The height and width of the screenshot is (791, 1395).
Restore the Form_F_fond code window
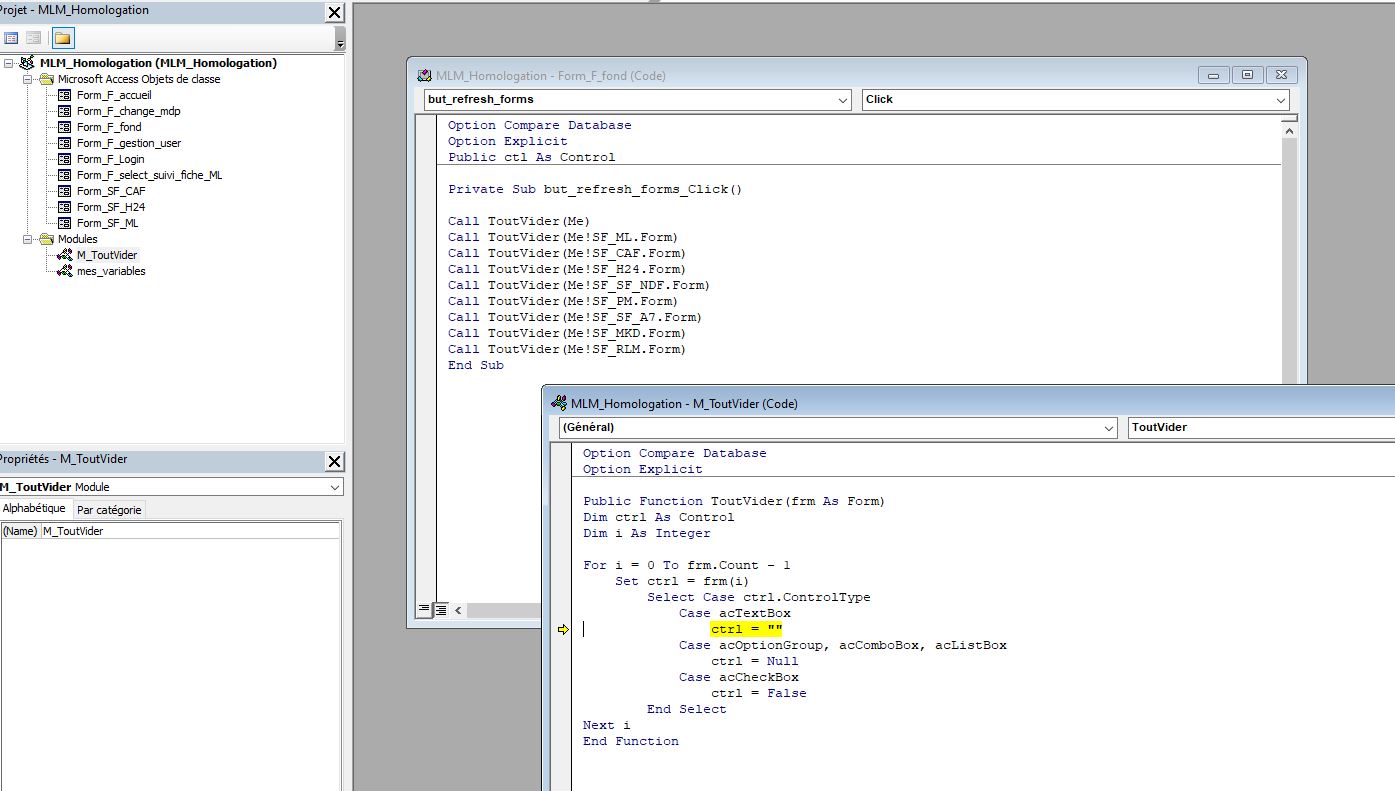(1247, 75)
